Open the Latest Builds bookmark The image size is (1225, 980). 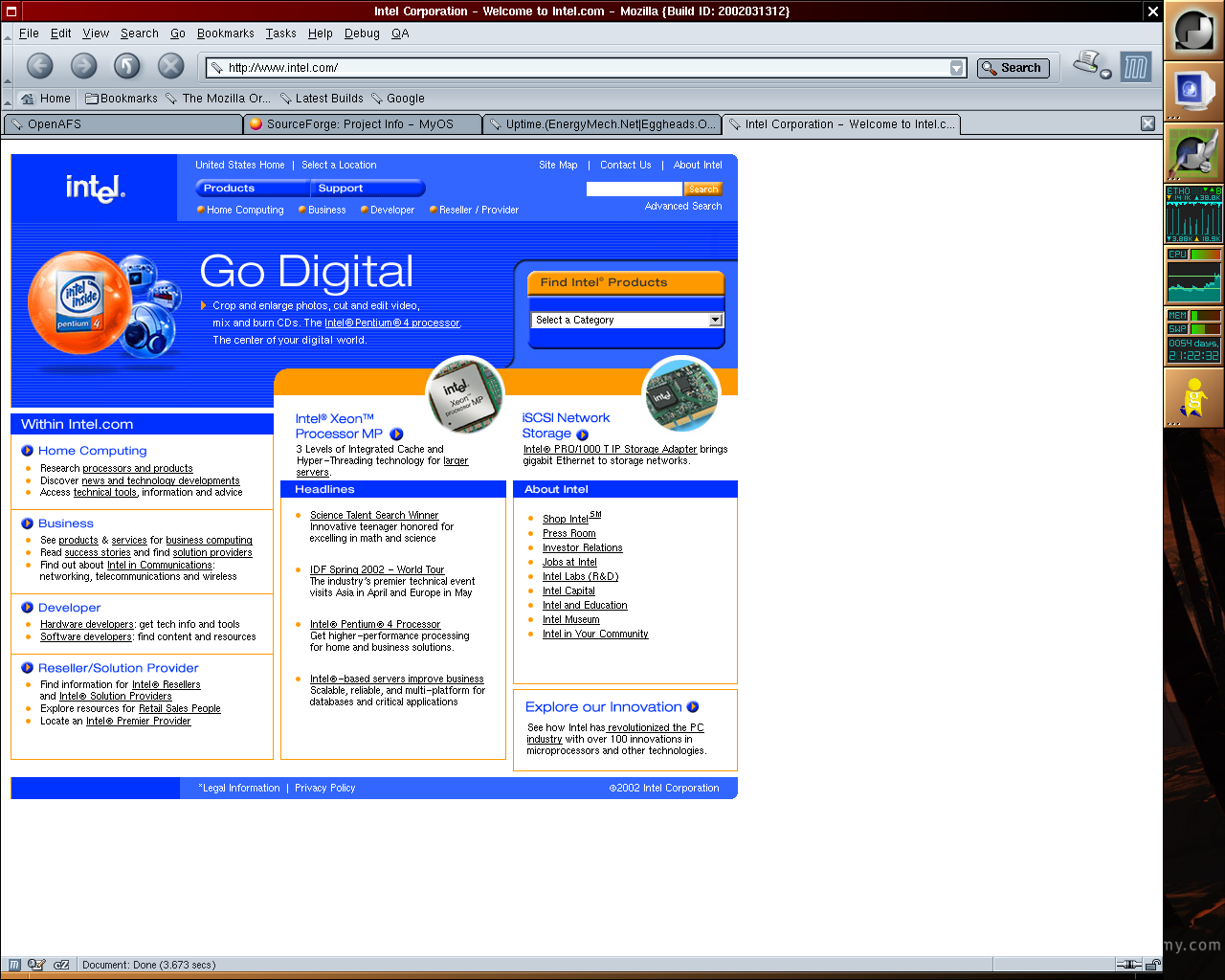322,99
